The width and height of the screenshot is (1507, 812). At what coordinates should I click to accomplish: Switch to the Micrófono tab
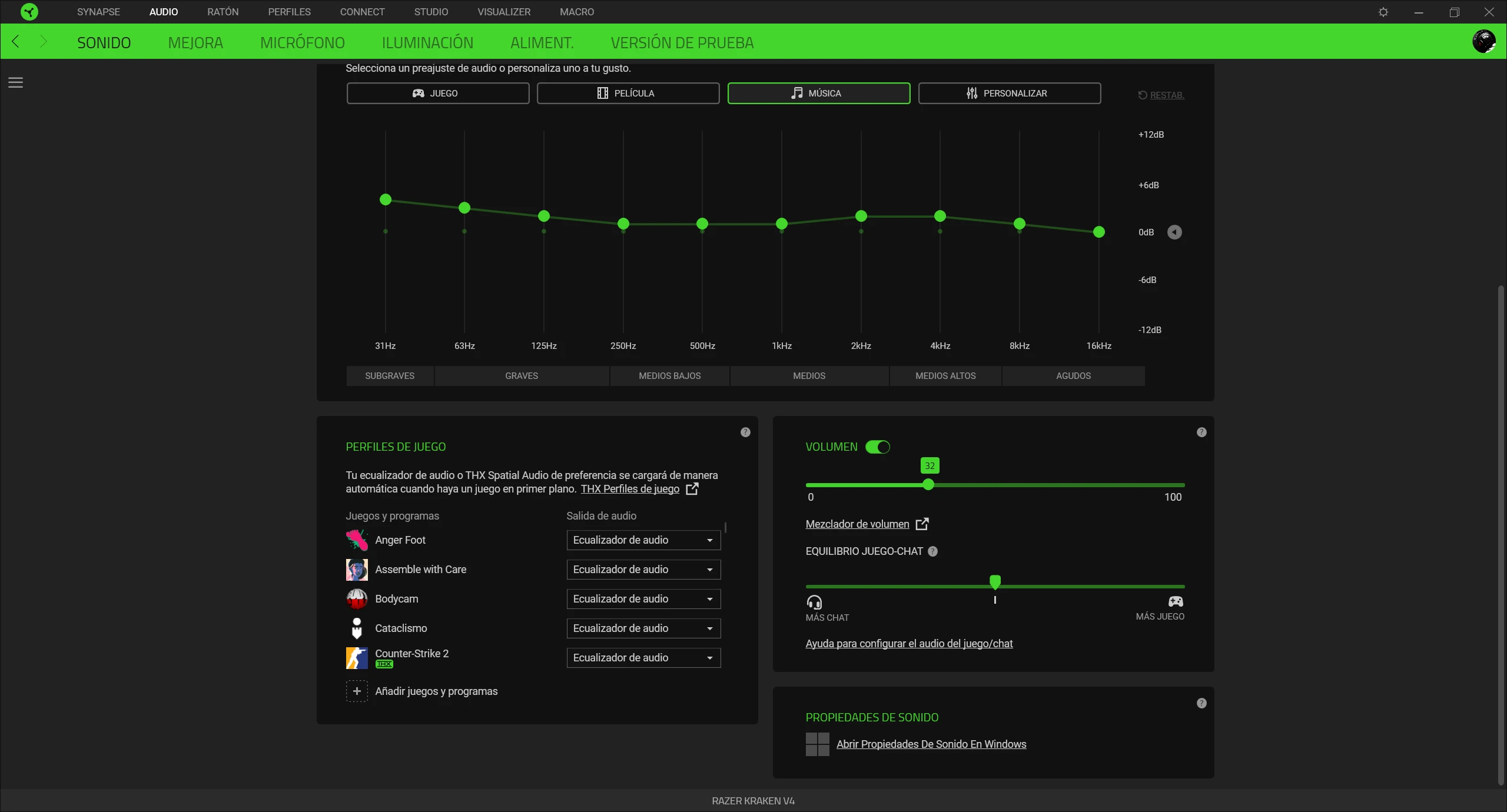(x=303, y=42)
